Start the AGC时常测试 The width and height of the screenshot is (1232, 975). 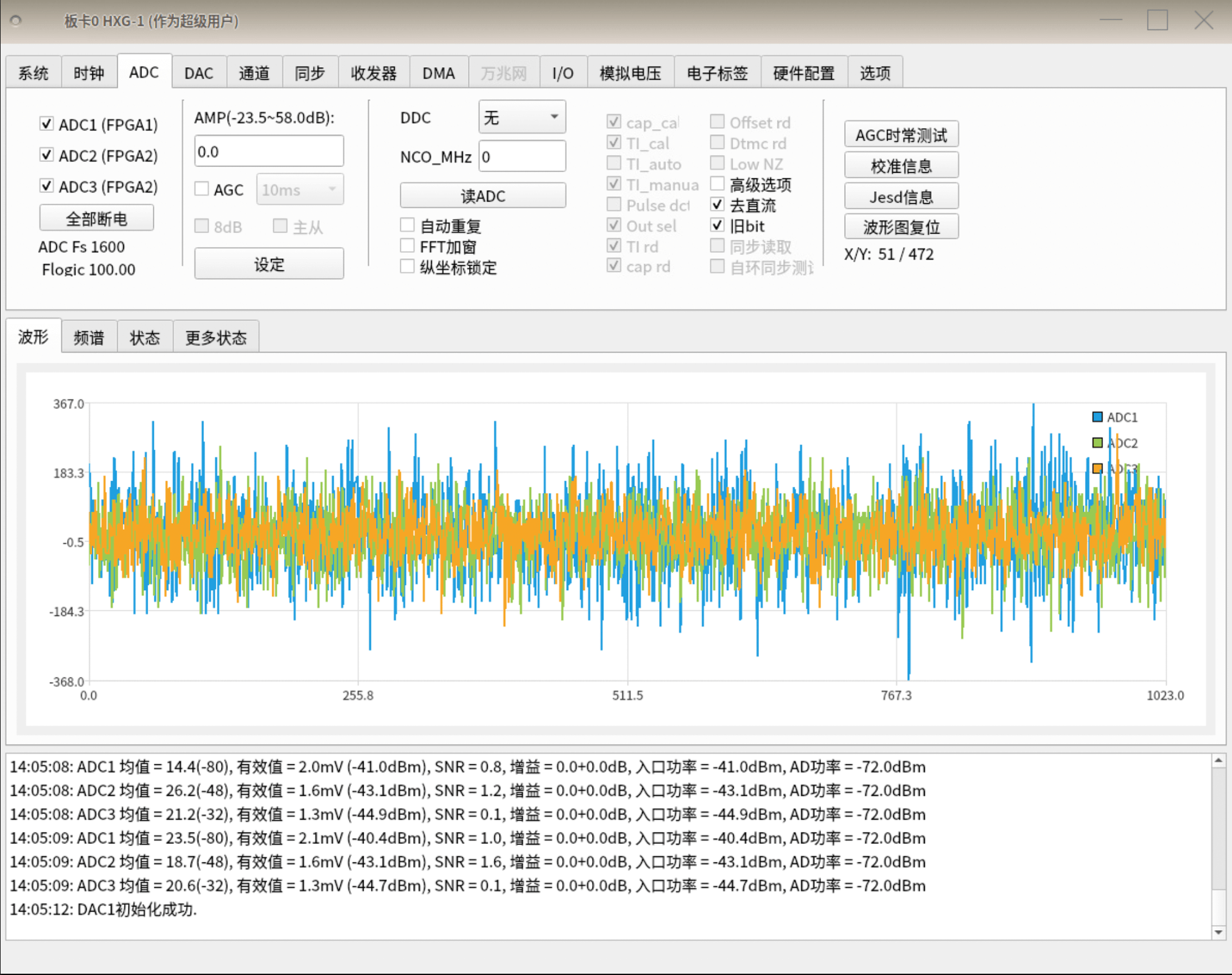point(901,134)
